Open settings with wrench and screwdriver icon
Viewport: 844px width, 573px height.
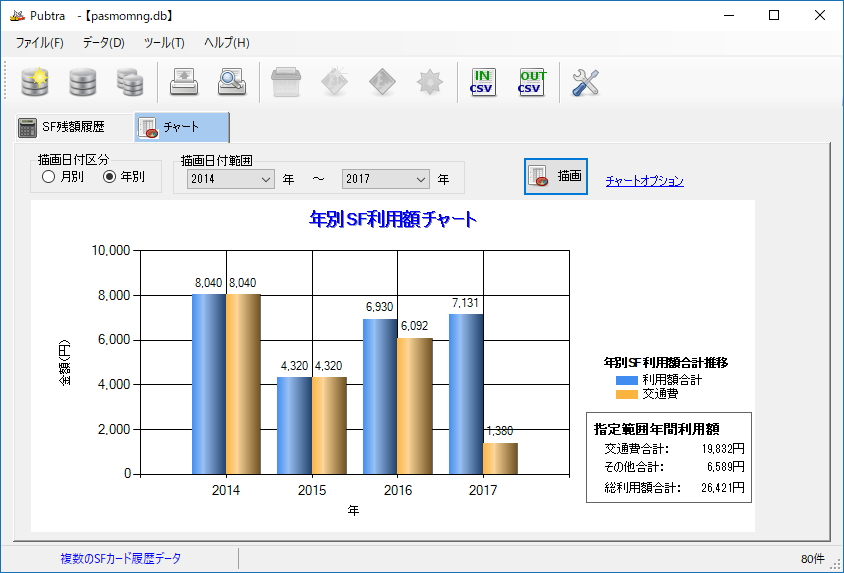pos(585,82)
